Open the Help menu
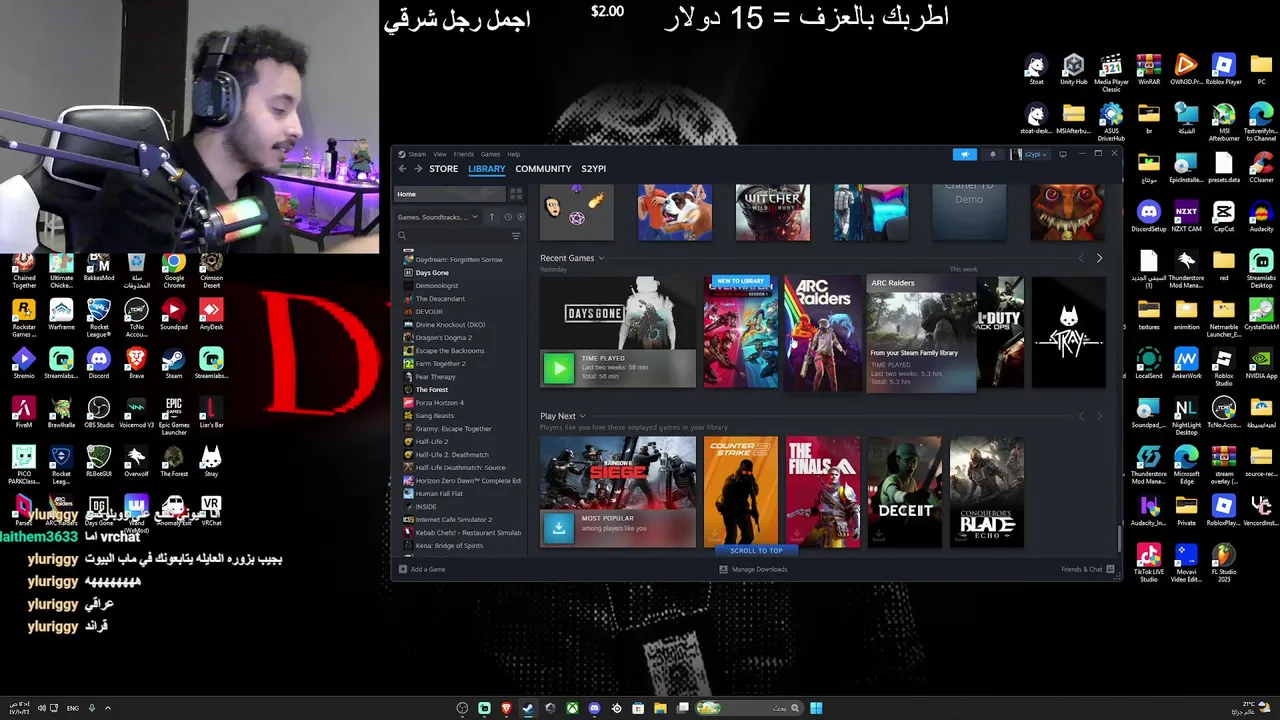 pyautogui.click(x=513, y=154)
